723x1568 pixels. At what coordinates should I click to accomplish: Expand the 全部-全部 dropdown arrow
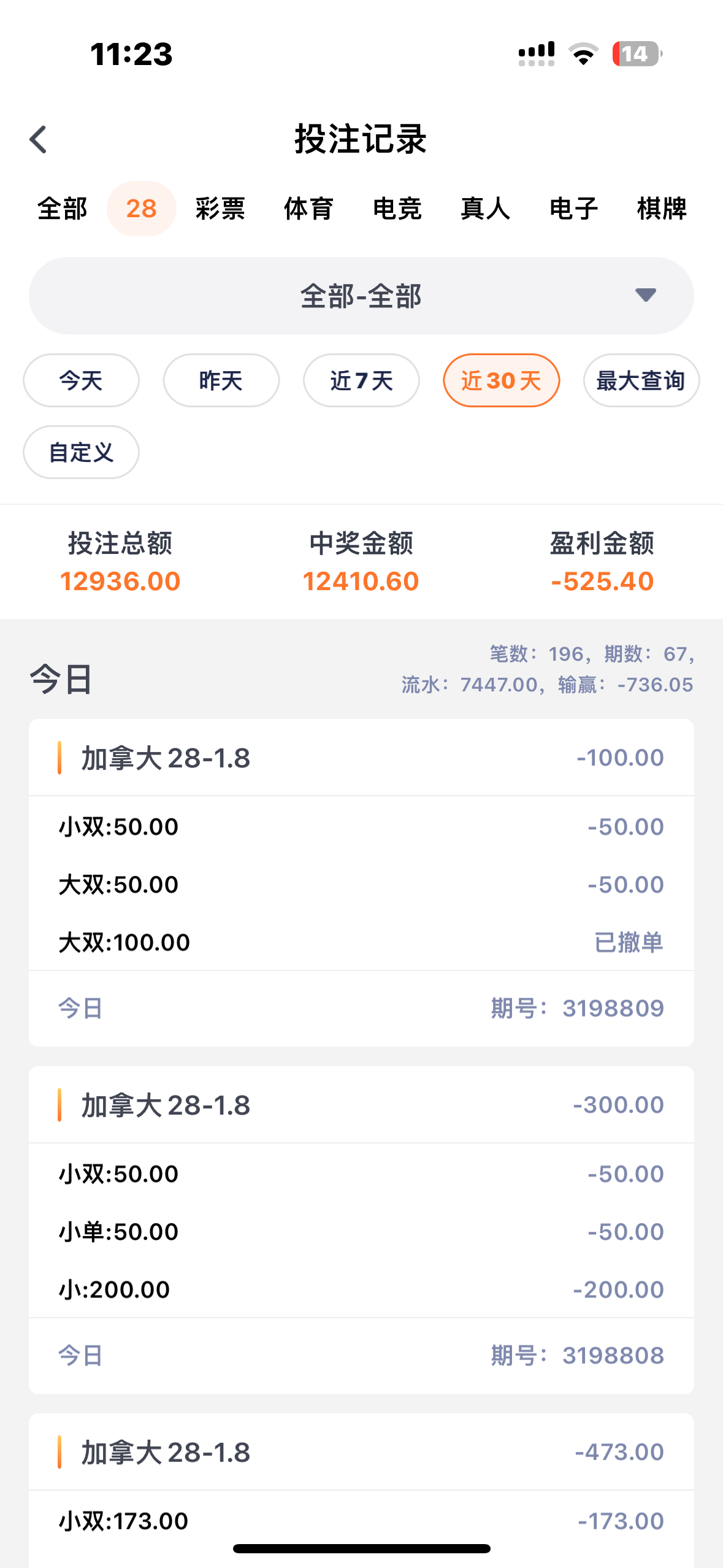(645, 295)
